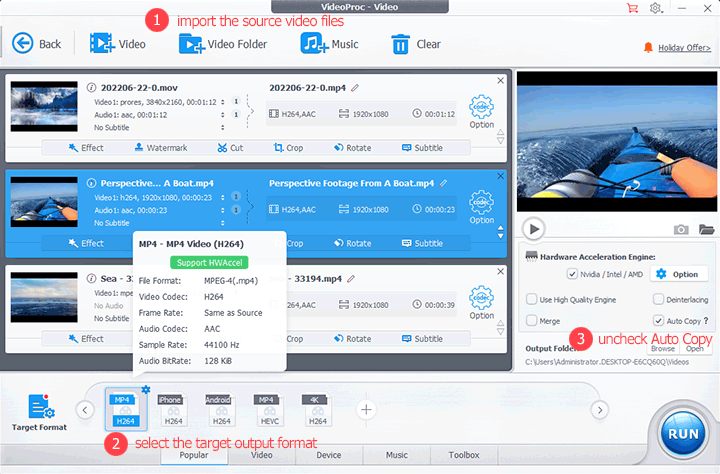Screen dimensions: 720x474
Task: Rename Perspective Footage output with pencil icon
Action: (443, 183)
